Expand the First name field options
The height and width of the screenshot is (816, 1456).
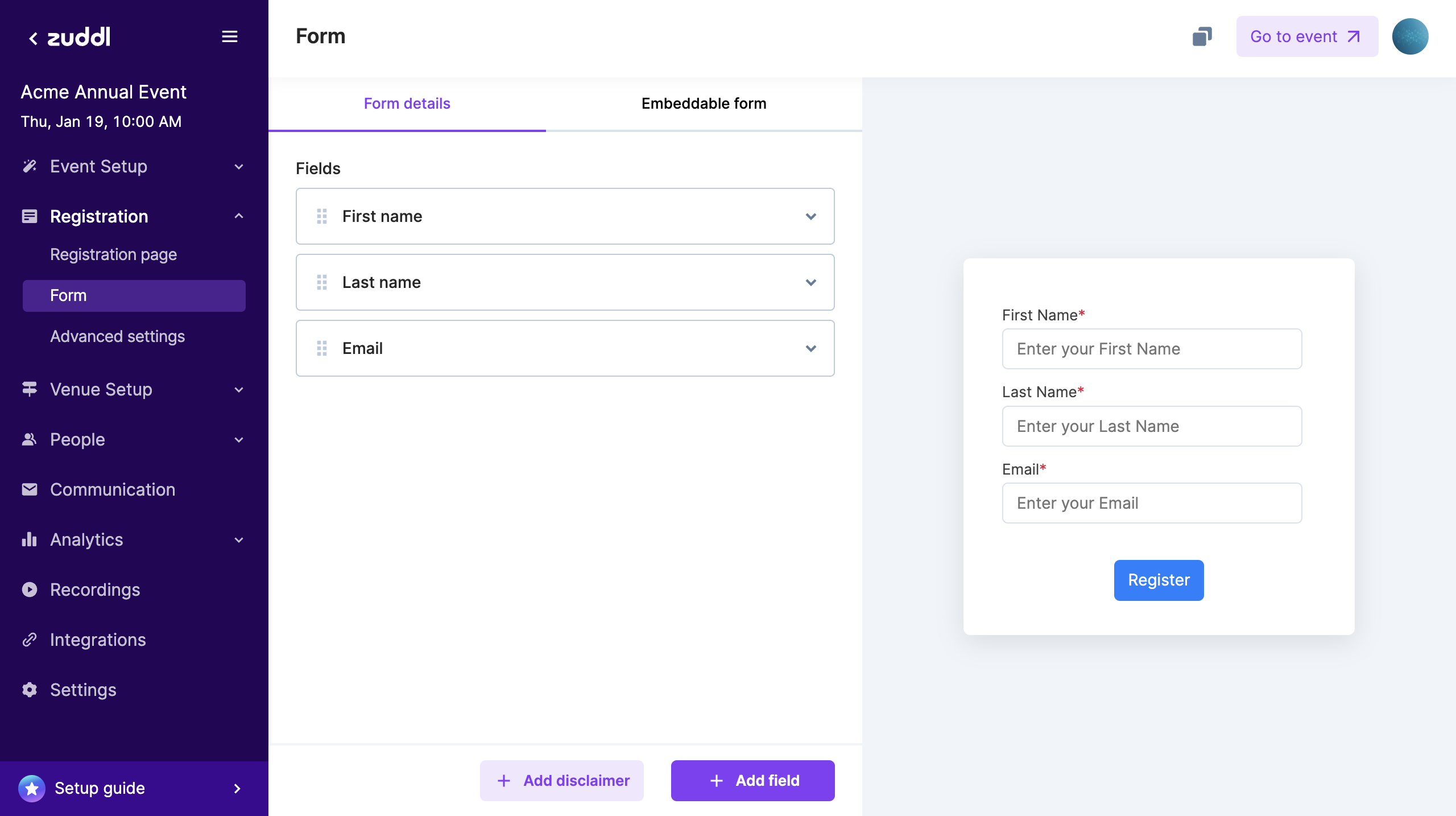(x=811, y=216)
